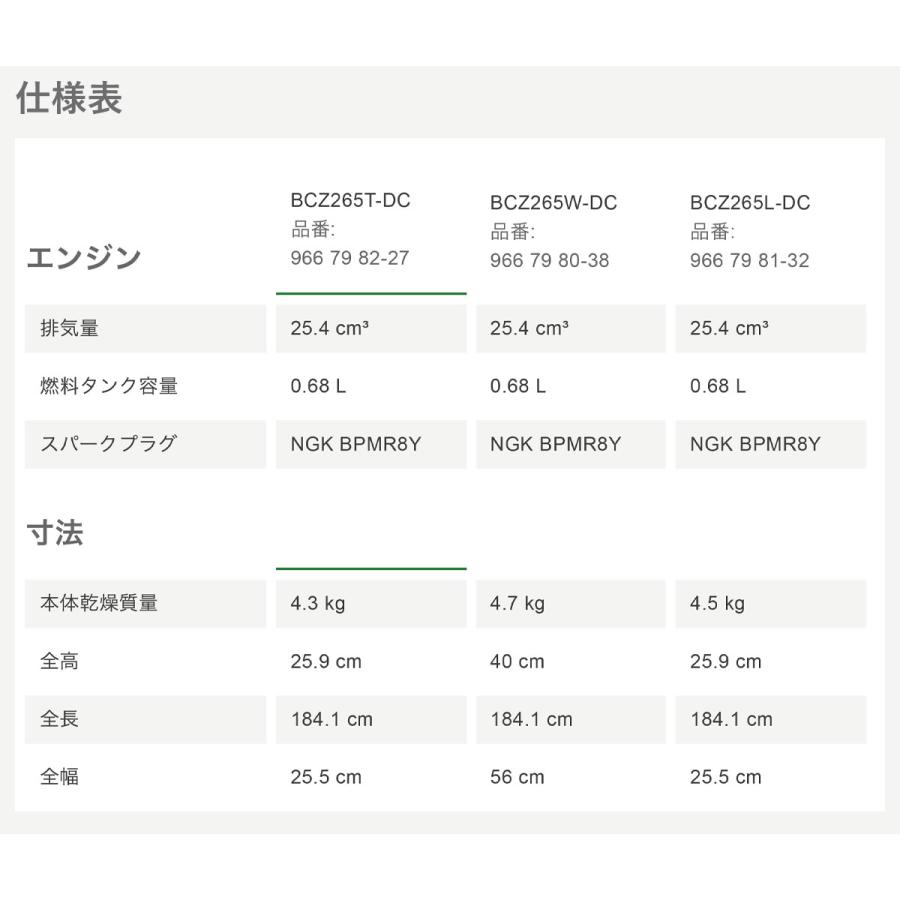The image size is (900, 900).
Task: Click the 寸法 section heading
Action: 55,533
